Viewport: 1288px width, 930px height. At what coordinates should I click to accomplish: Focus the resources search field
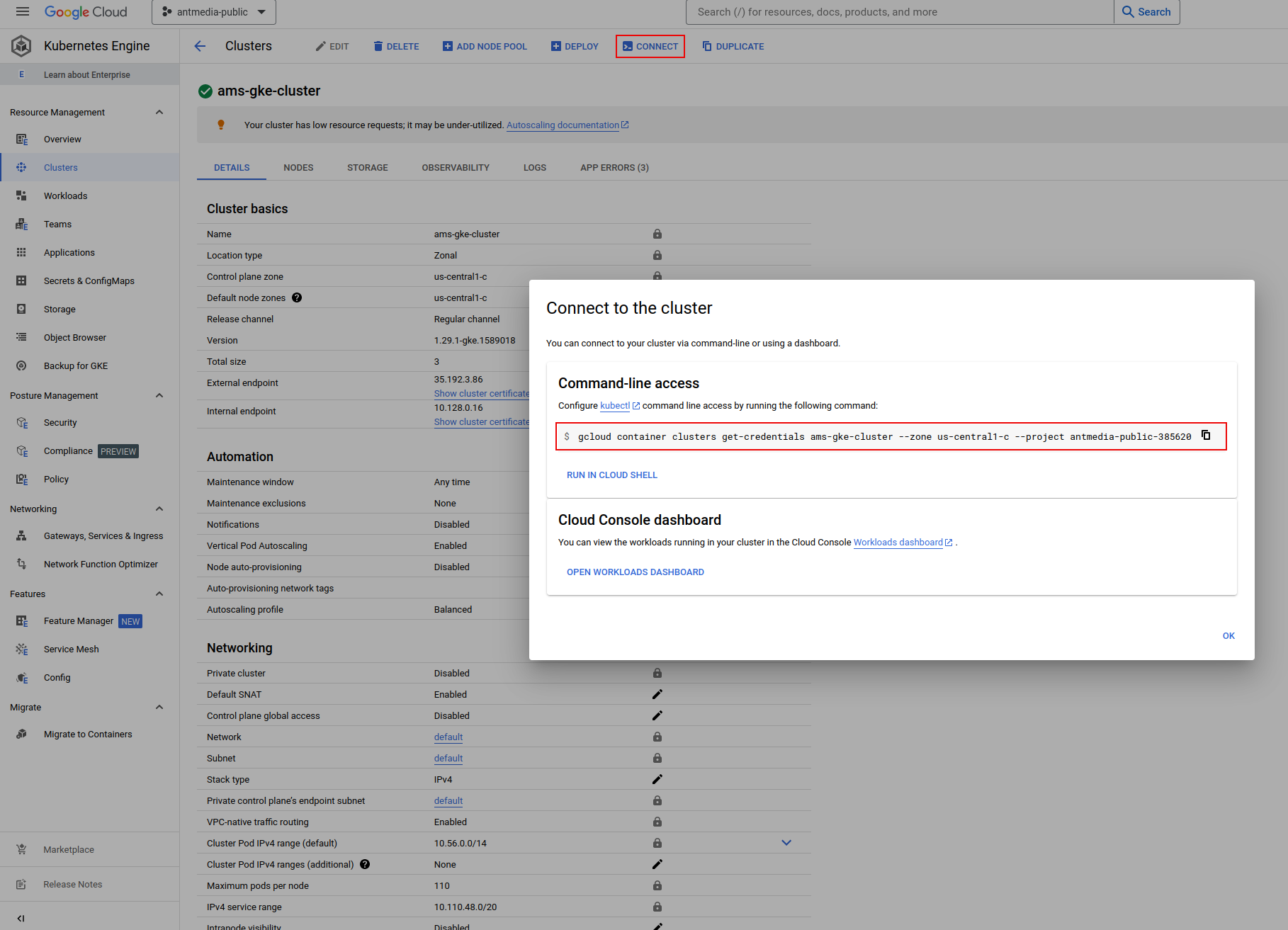[900, 12]
